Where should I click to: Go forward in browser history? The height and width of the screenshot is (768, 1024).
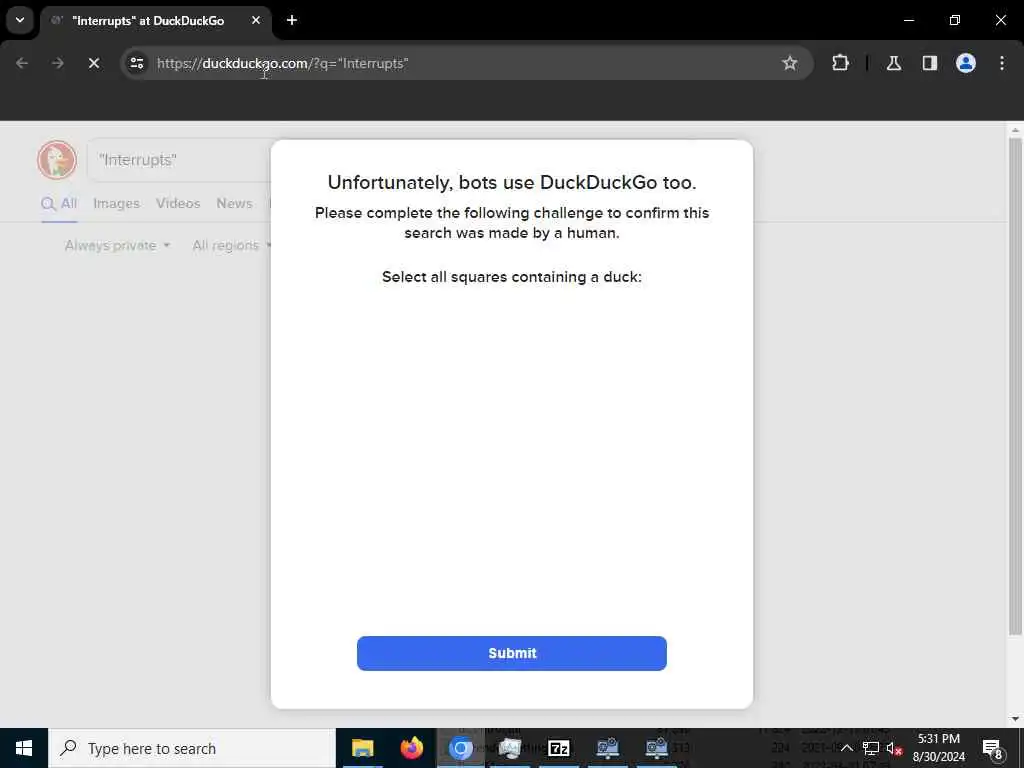tap(58, 63)
